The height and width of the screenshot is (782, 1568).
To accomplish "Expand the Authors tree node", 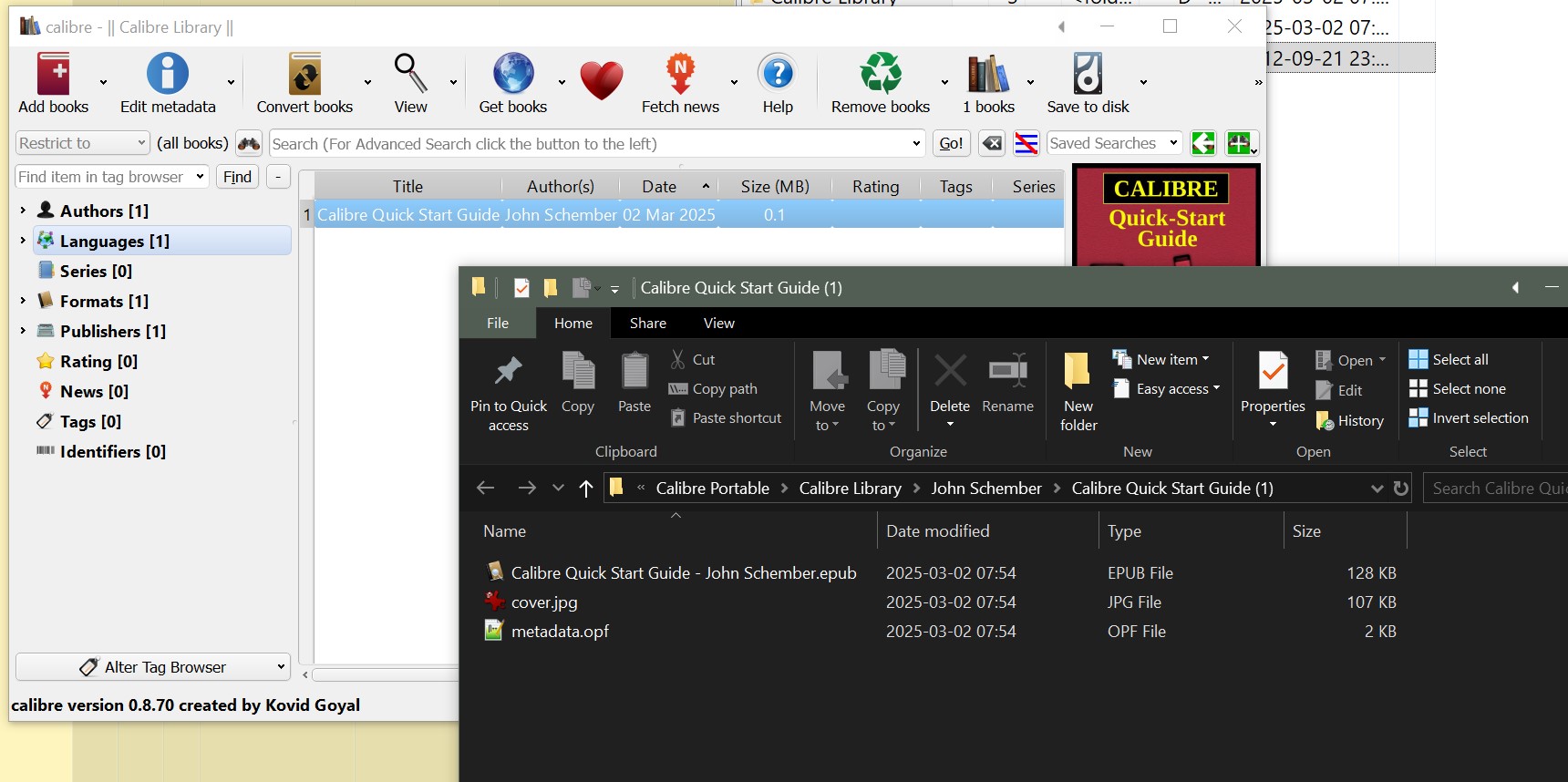I will 23,211.
